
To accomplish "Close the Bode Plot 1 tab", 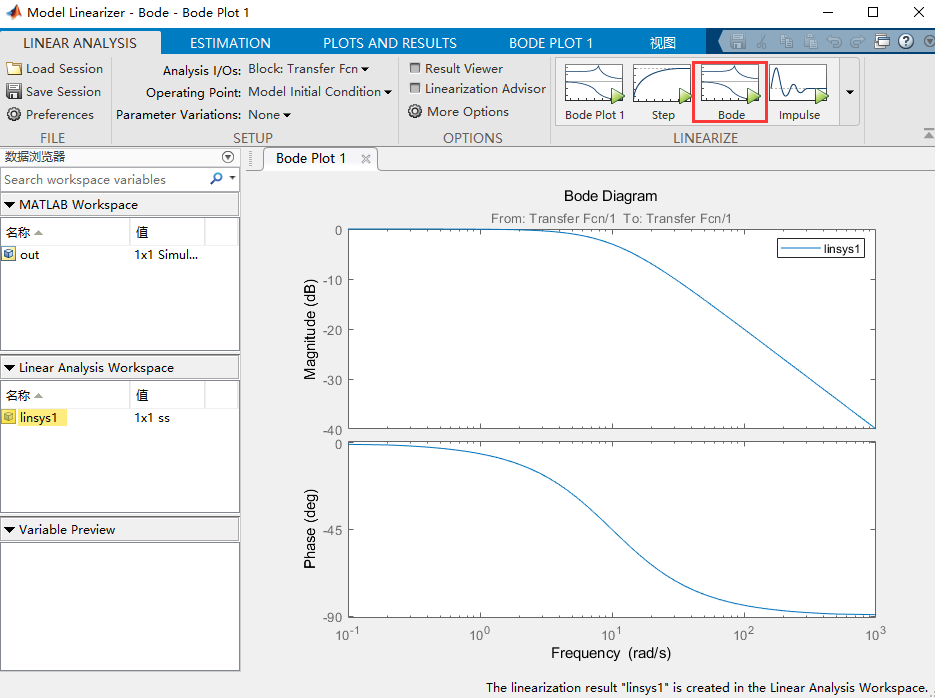I will (x=366, y=159).
